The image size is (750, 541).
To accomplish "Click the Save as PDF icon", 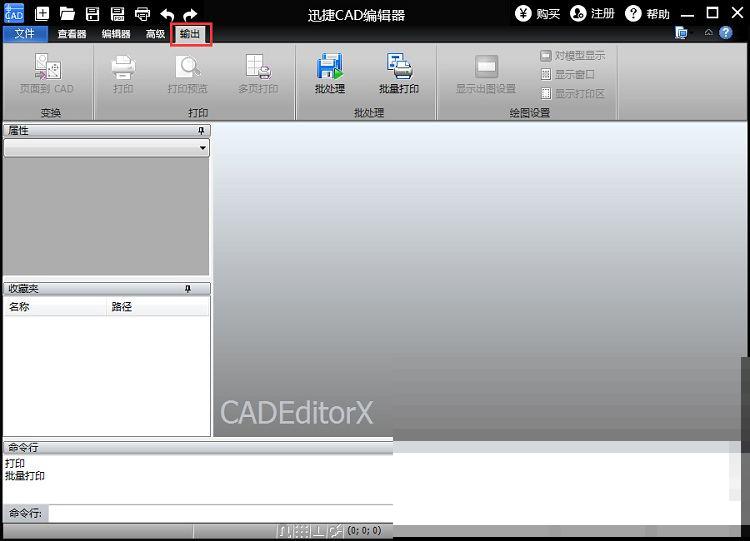I will 117,13.
